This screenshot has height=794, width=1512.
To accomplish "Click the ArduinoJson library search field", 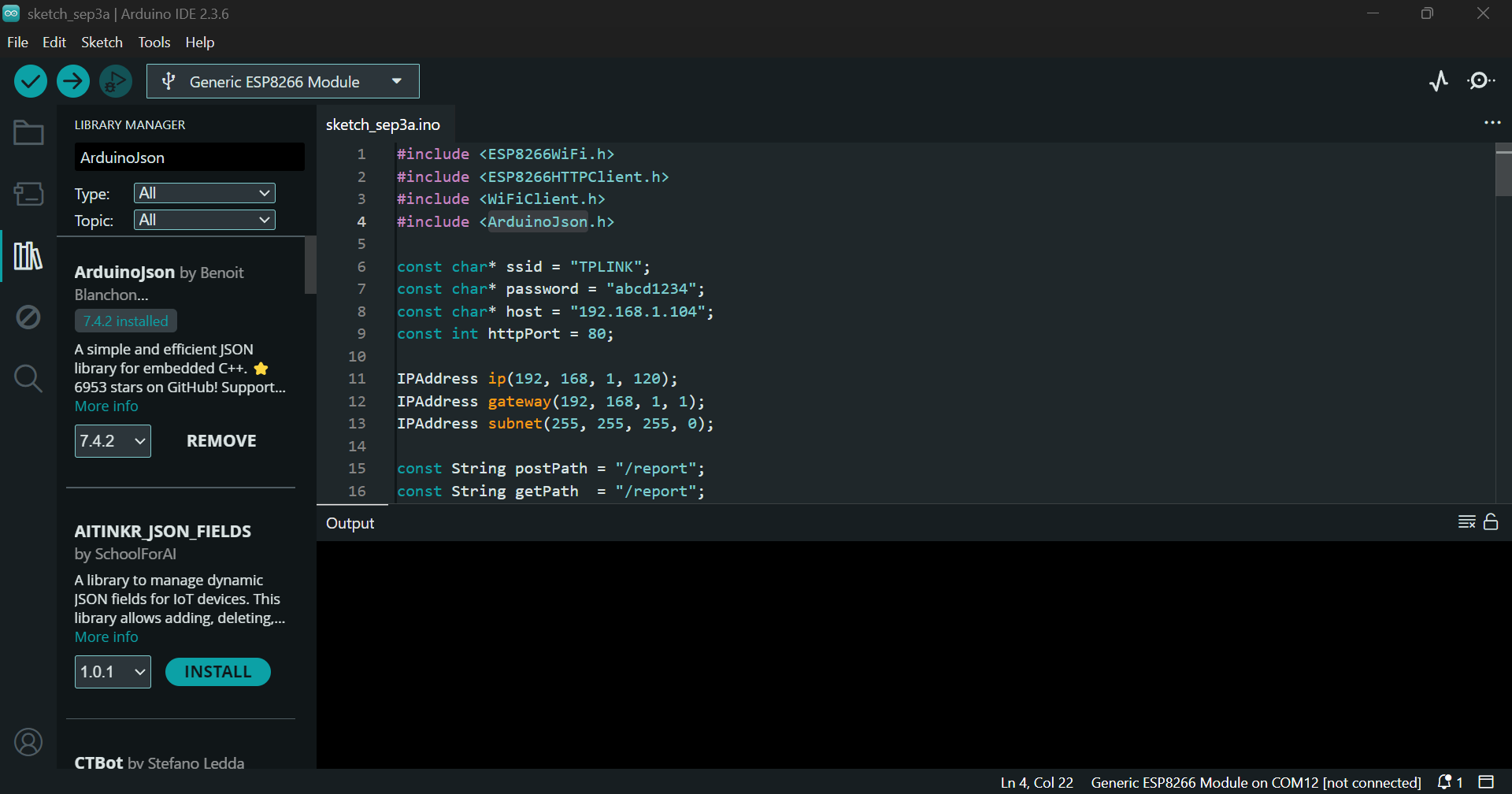I will 189,158.
